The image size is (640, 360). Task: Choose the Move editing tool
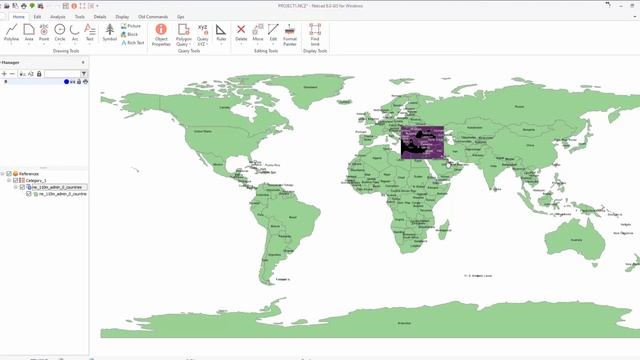[258, 32]
